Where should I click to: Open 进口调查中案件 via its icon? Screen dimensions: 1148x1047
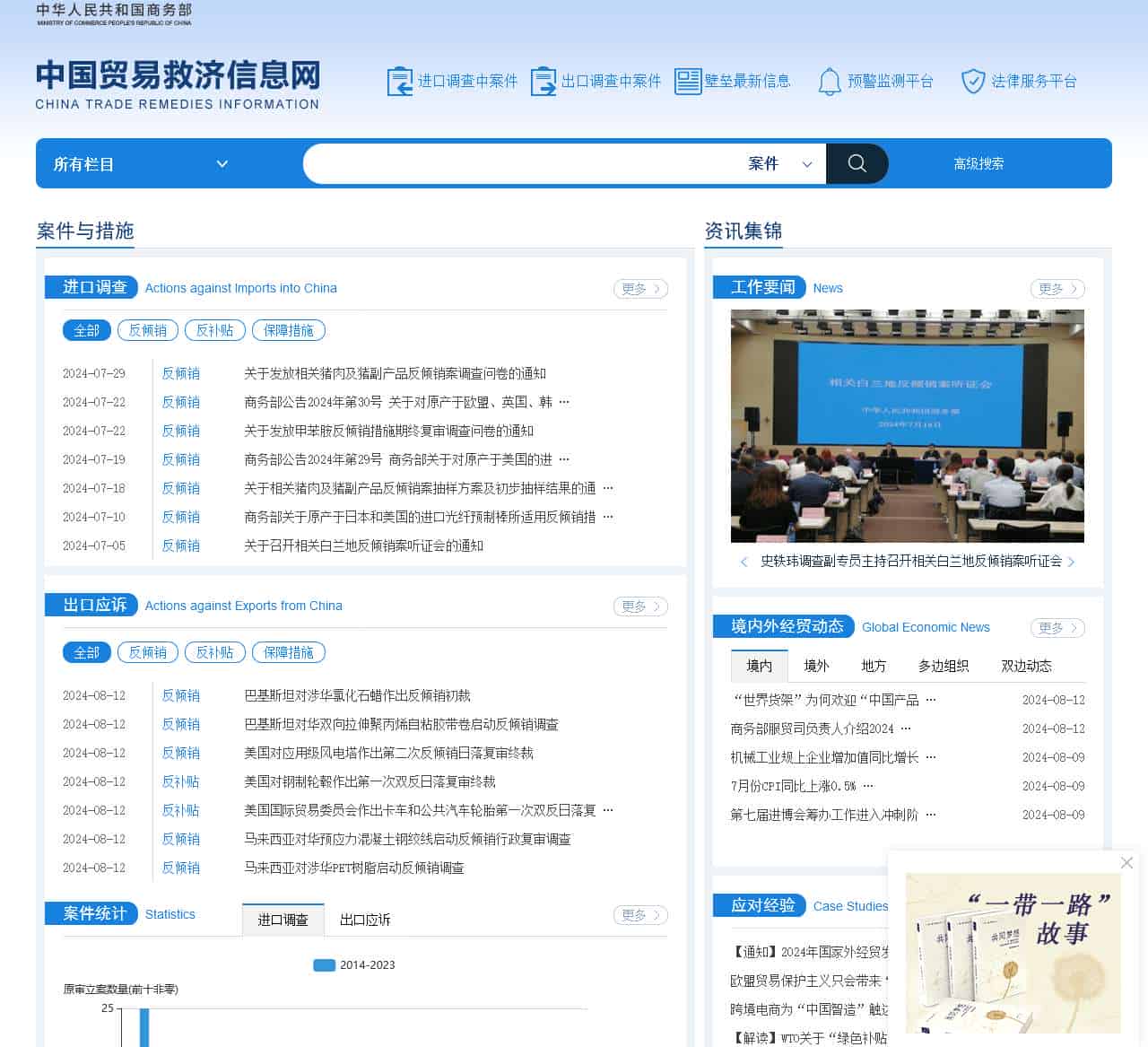[401, 80]
